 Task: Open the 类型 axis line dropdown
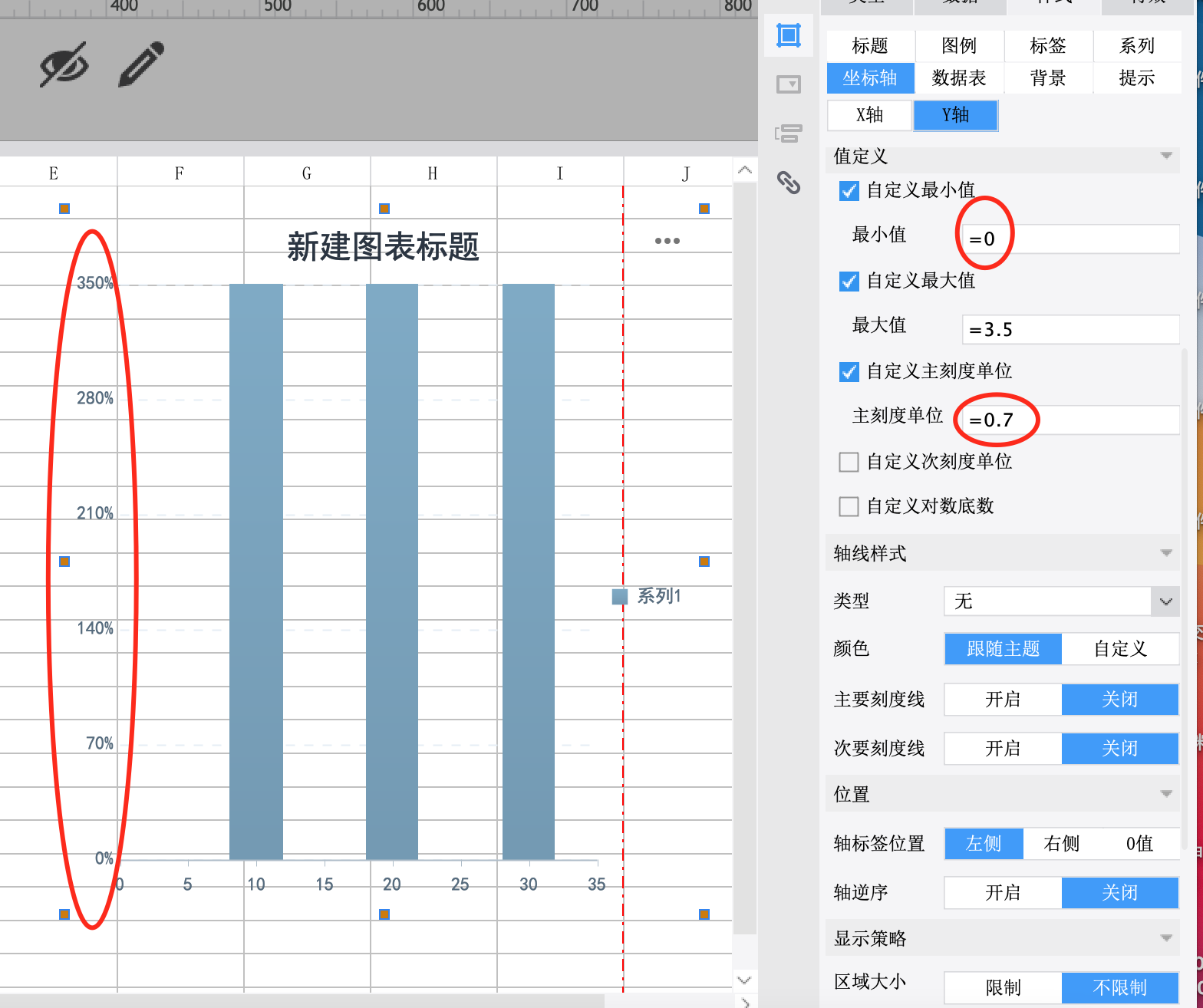click(1061, 601)
